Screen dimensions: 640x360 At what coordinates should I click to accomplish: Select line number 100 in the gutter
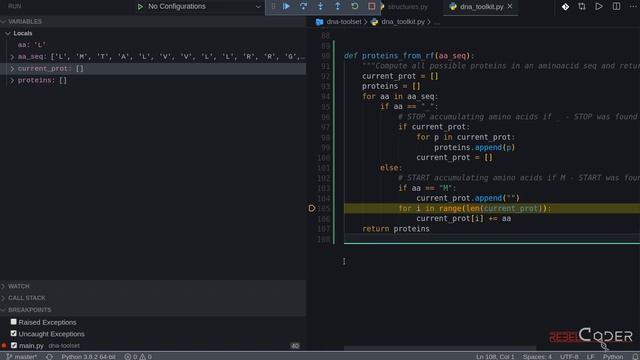(324, 158)
